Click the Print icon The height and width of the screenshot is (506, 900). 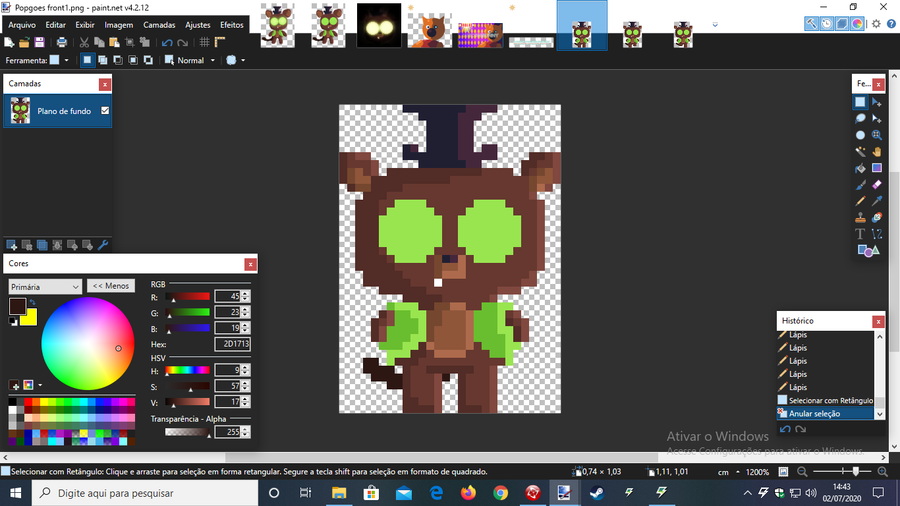tap(61, 42)
